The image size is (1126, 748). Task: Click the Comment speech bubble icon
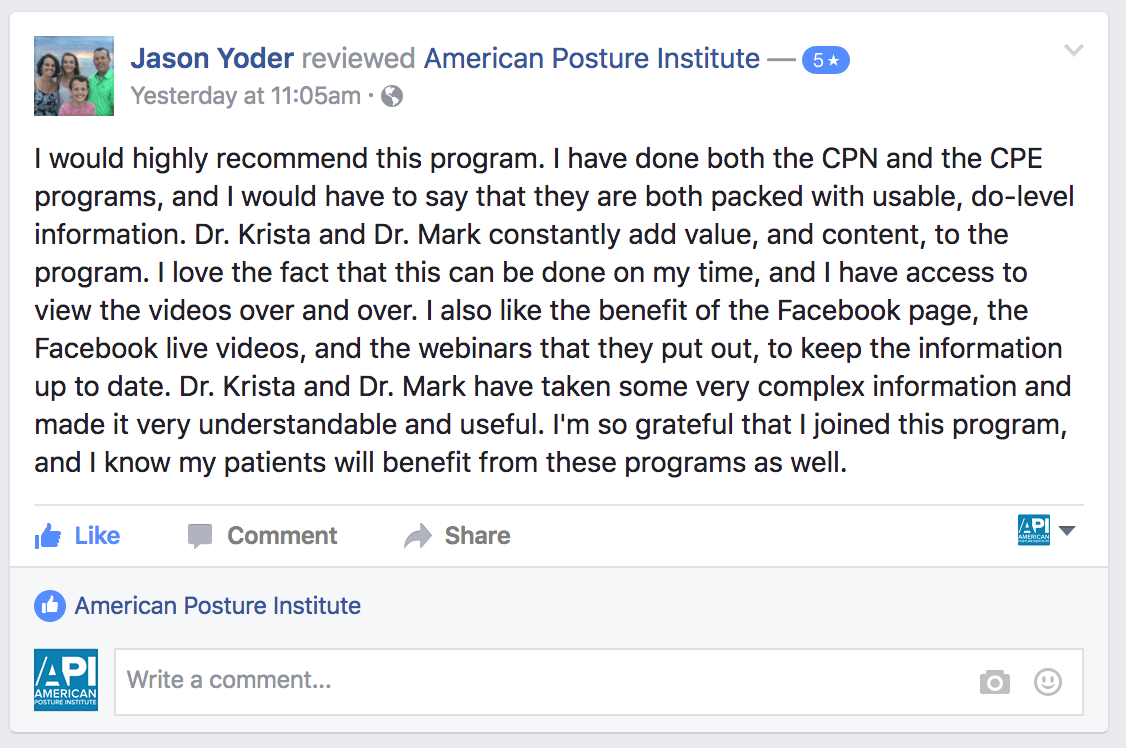click(x=200, y=537)
